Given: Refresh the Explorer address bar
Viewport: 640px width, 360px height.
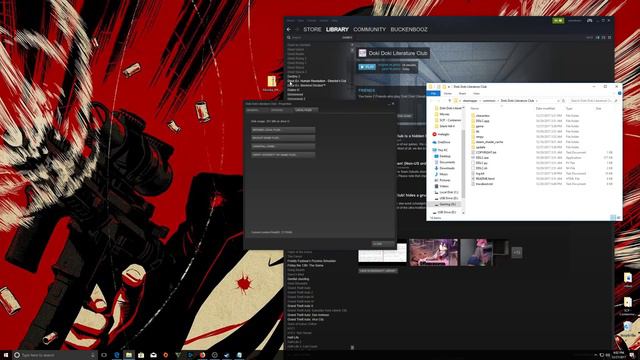Looking at the screenshot, I should [564, 100].
